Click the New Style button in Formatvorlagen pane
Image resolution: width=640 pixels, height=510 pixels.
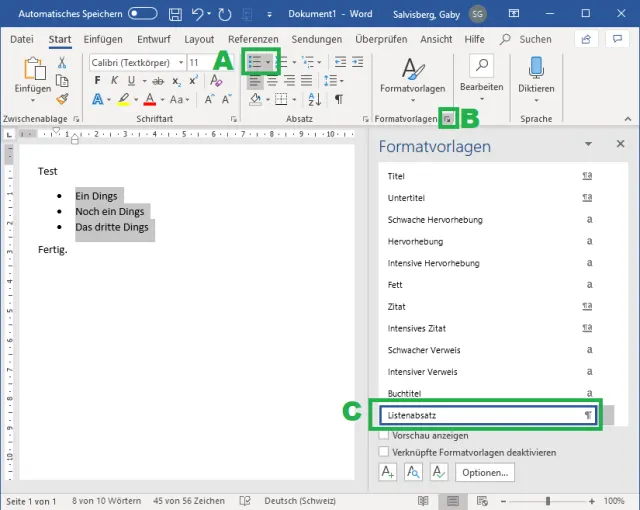coord(388,473)
